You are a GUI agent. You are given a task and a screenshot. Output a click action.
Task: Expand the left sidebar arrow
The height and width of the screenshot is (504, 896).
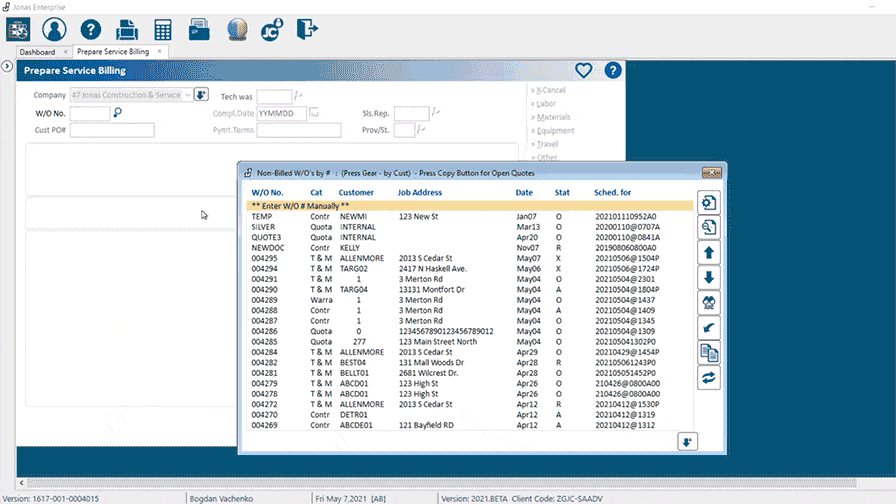click(7, 66)
